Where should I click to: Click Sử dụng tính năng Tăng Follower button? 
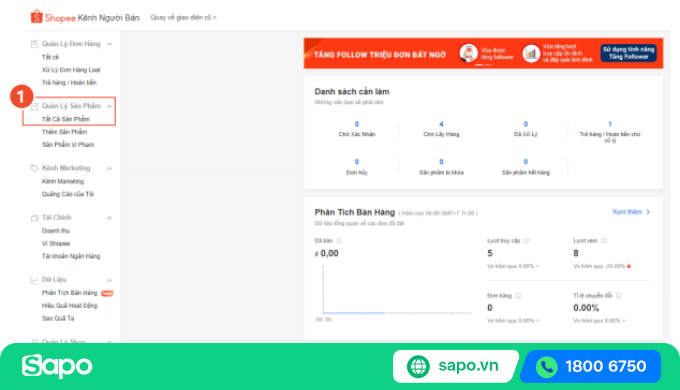628,53
